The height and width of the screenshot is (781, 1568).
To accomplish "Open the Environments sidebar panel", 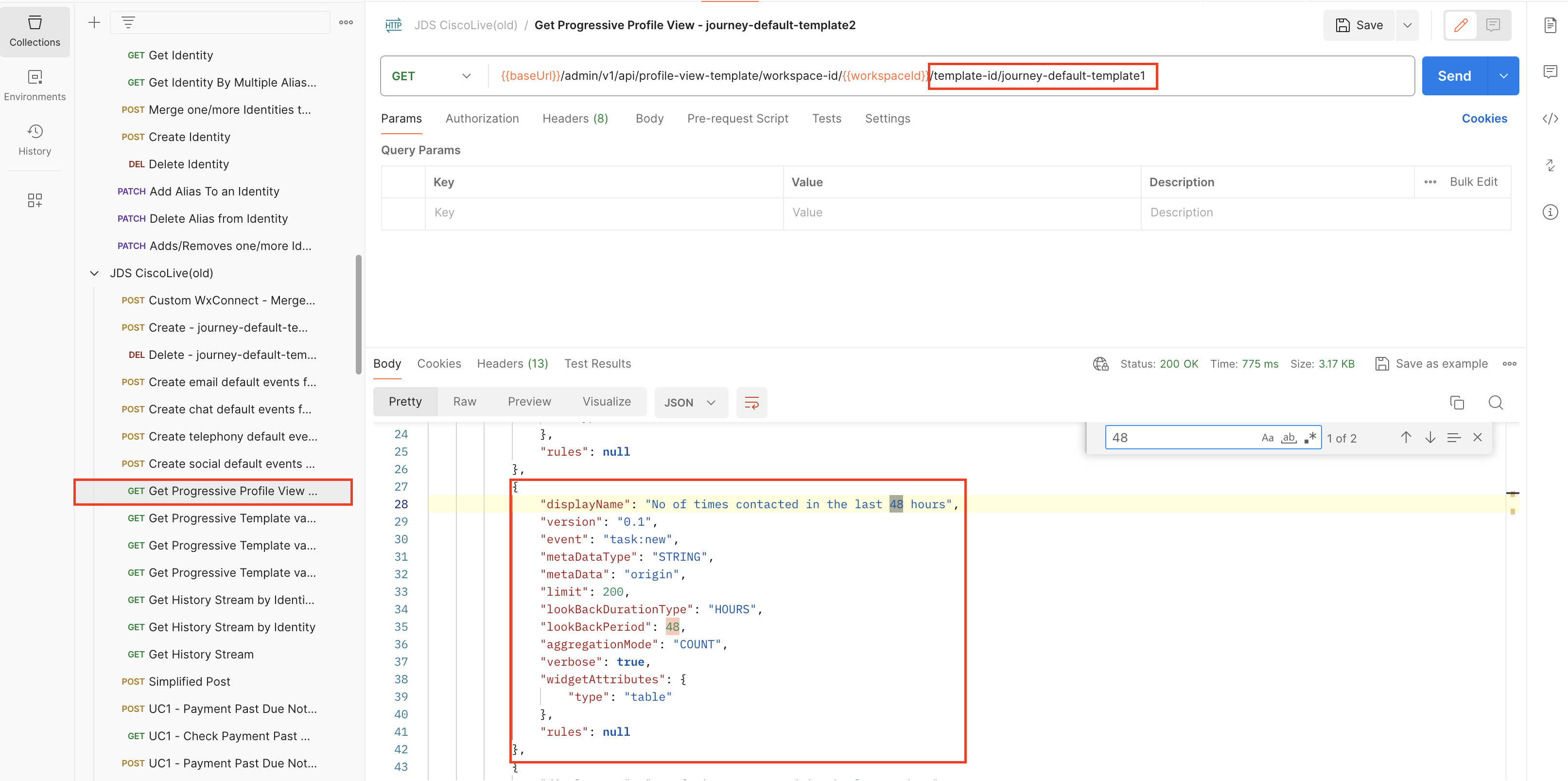I will [35, 86].
